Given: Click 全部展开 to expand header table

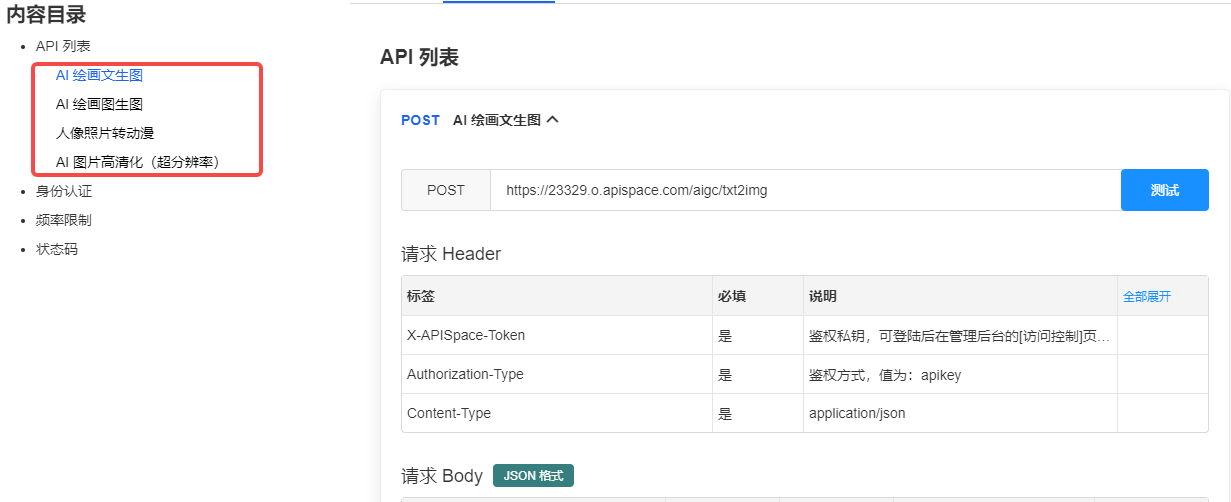Looking at the screenshot, I should [x=1147, y=297].
